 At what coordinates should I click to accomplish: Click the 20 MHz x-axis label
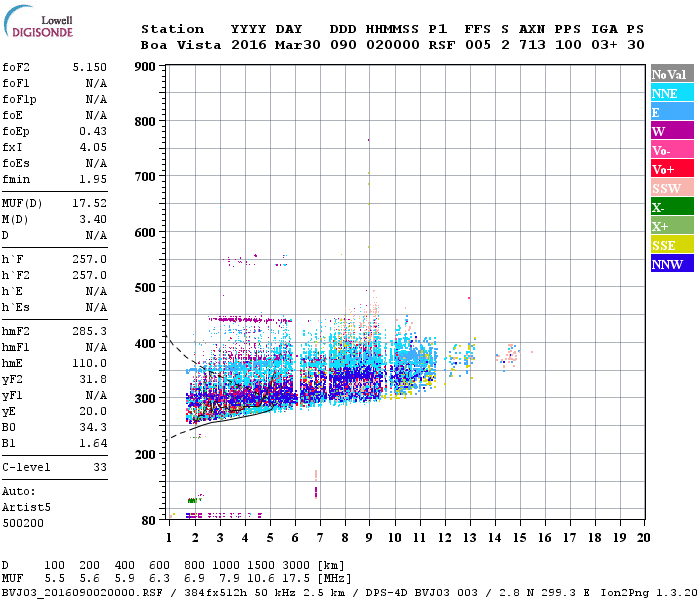point(643,538)
